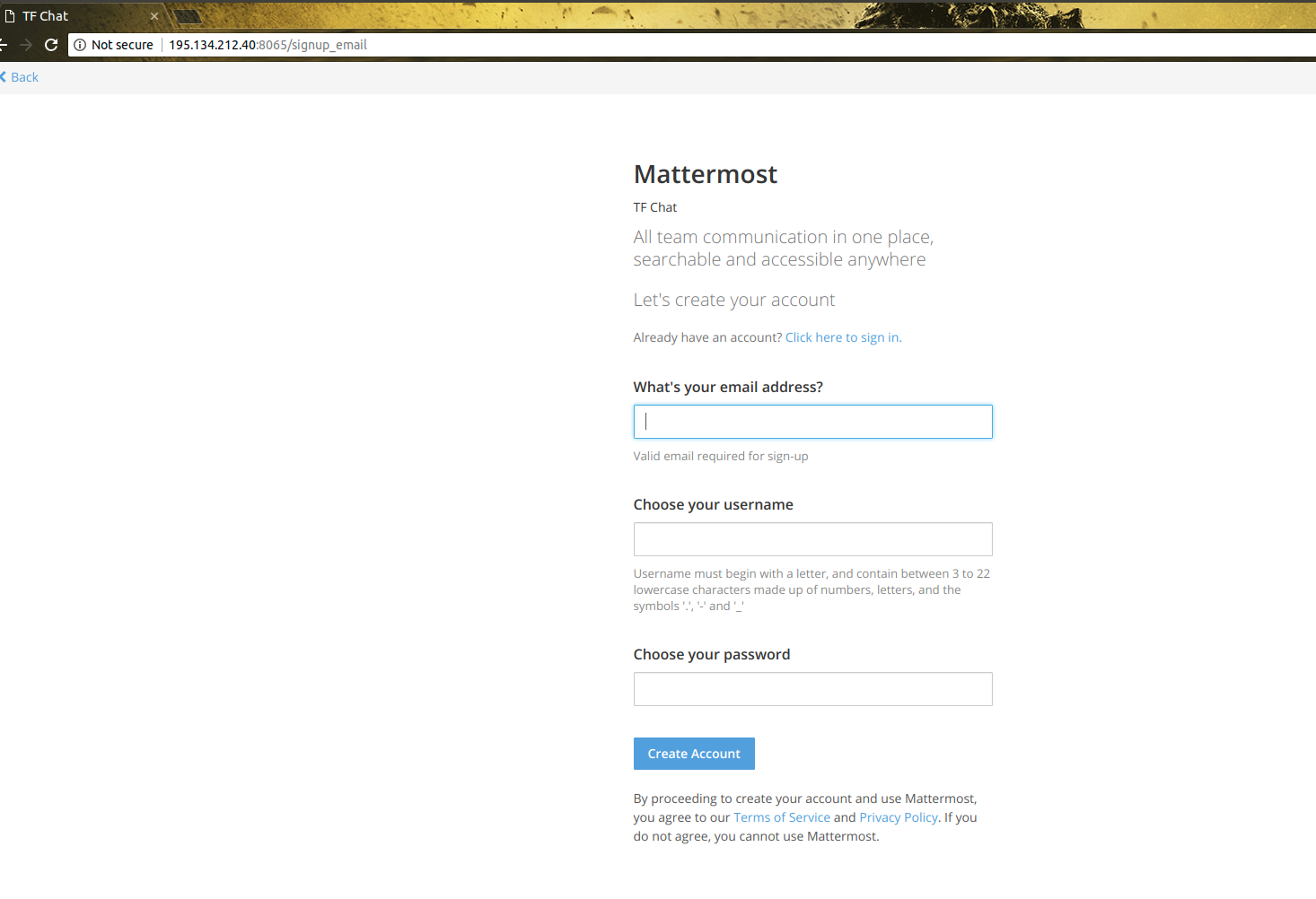
Task: Reload the current page
Action: pyautogui.click(x=51, y=44)
